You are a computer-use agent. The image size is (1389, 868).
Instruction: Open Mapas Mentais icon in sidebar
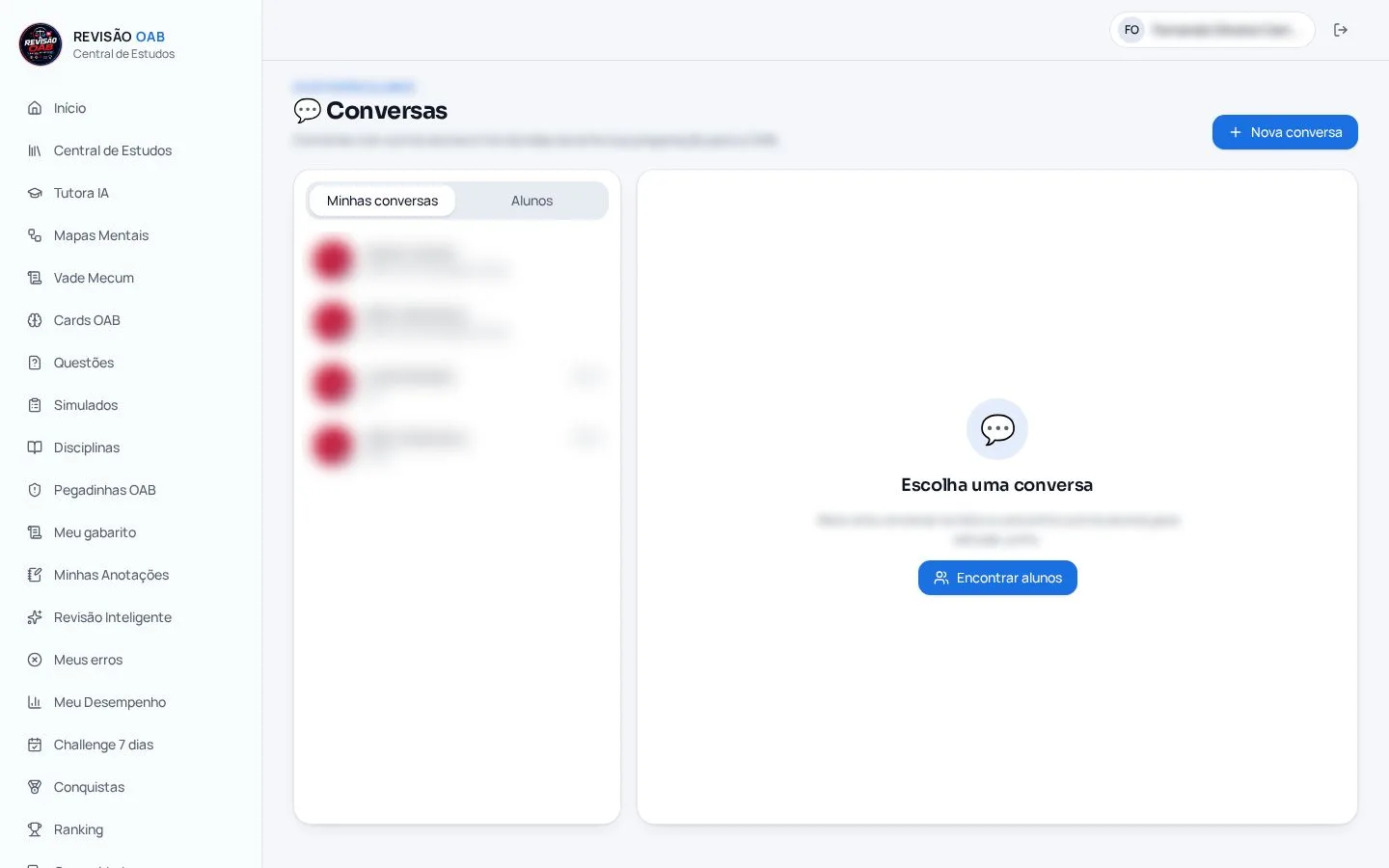(35, 235)
